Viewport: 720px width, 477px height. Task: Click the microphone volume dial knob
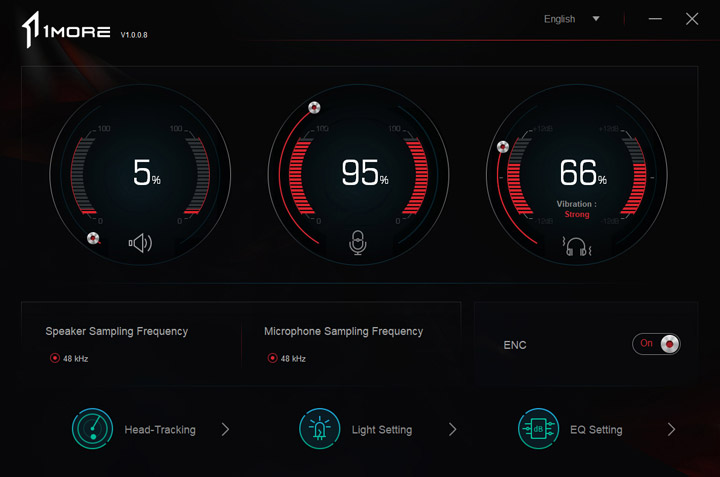[314, 107]
